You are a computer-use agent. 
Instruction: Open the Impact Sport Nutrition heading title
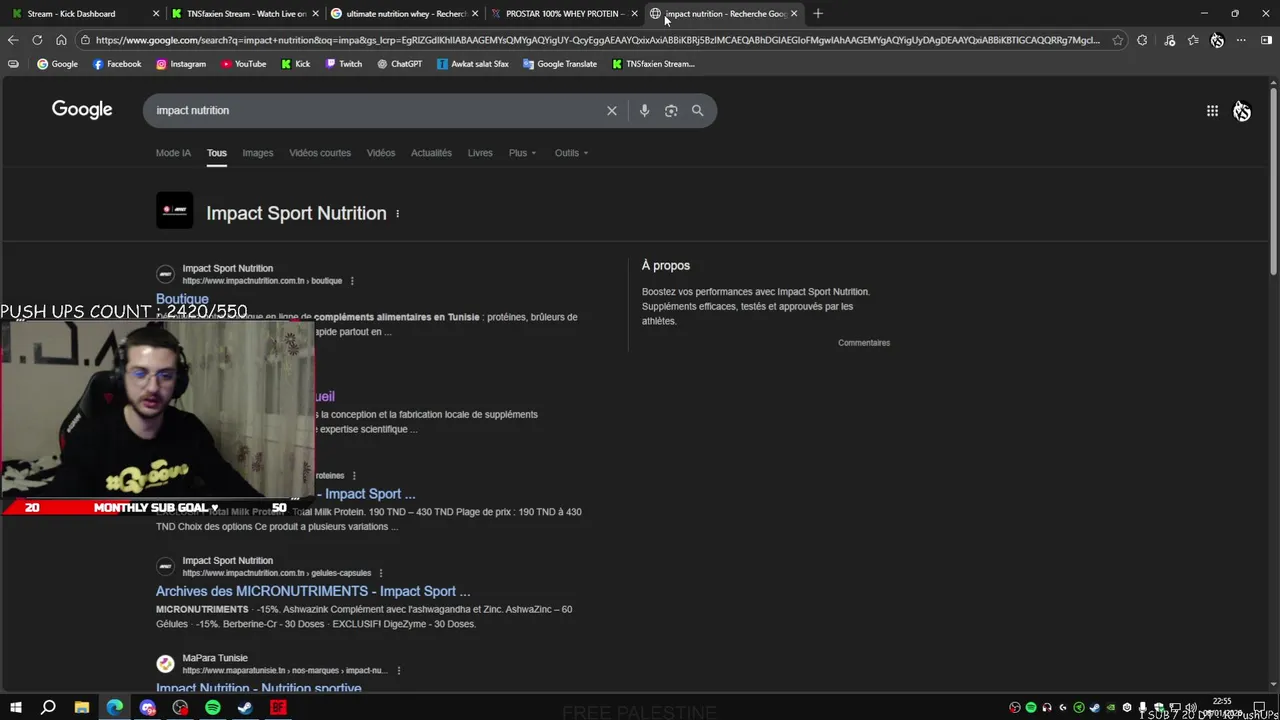(x=296, y=213)
